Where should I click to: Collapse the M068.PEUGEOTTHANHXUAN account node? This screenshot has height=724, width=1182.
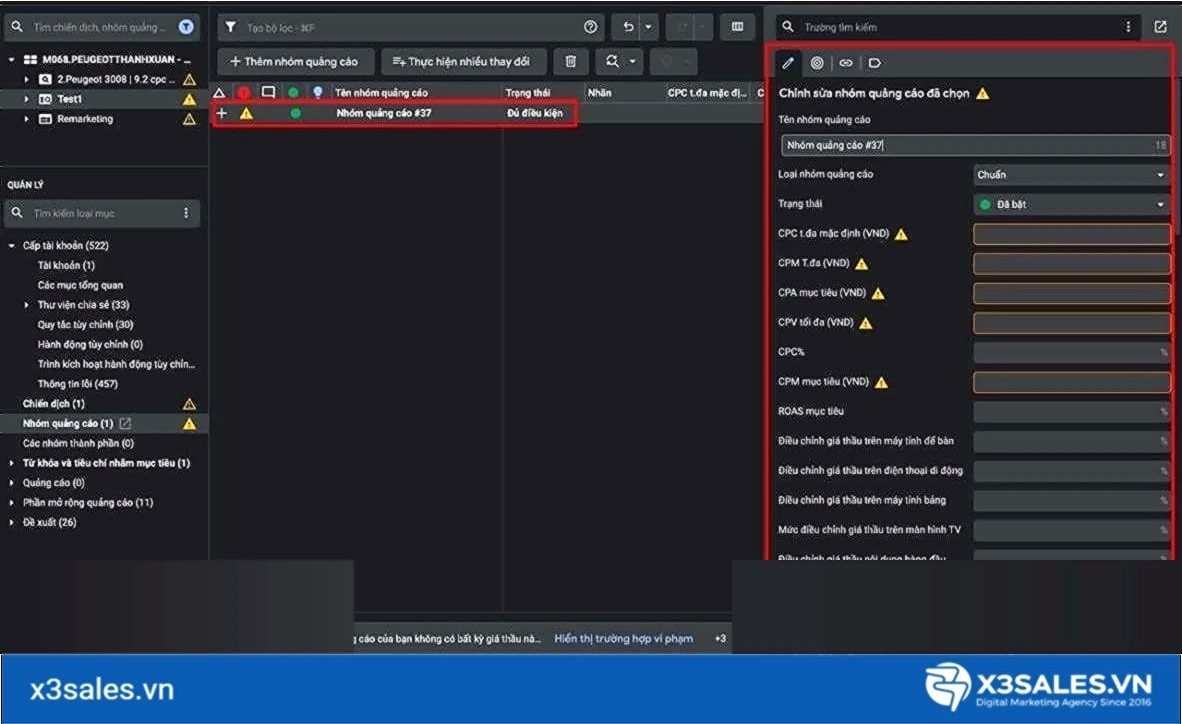[x=11, y=59]
